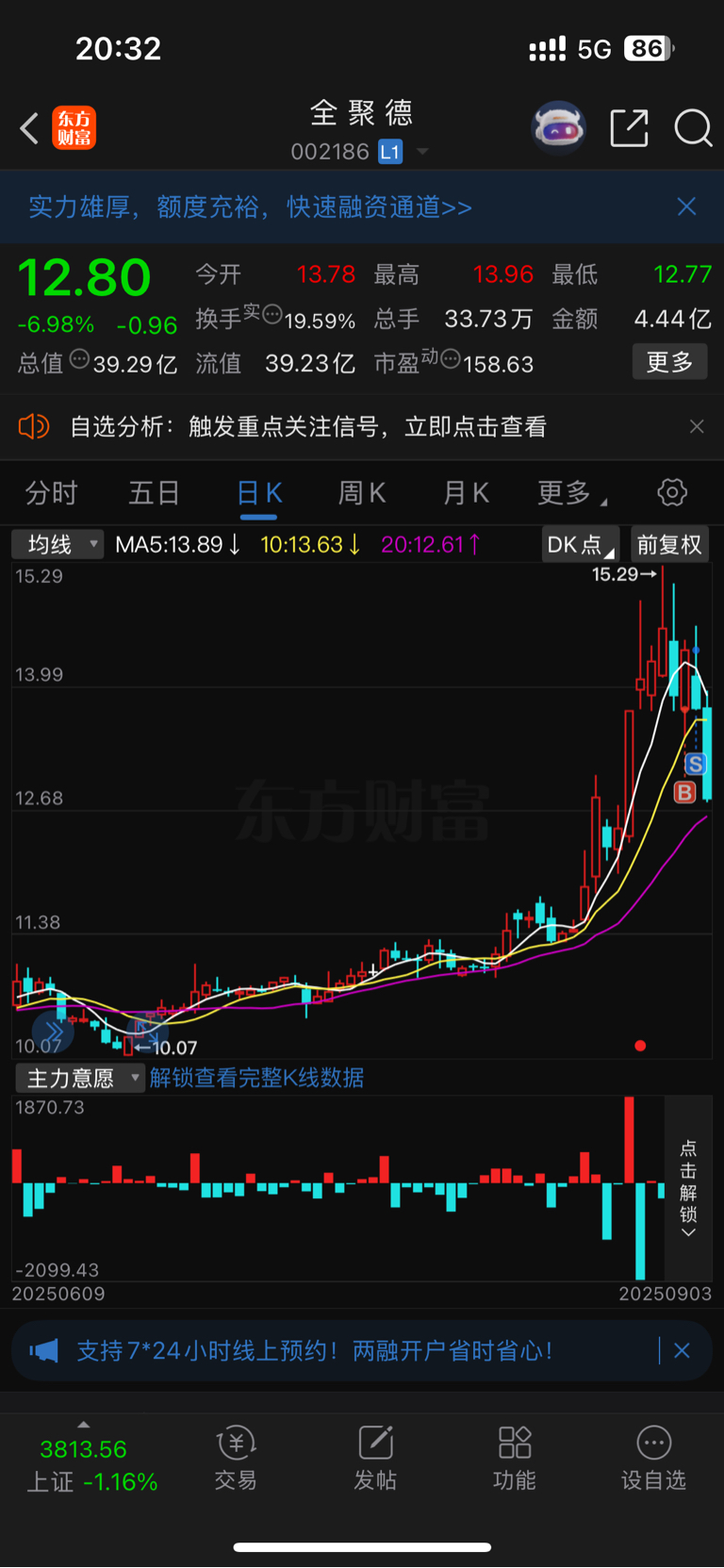
Task: Open 功能 functions icon
Action: click(515, 1458)
